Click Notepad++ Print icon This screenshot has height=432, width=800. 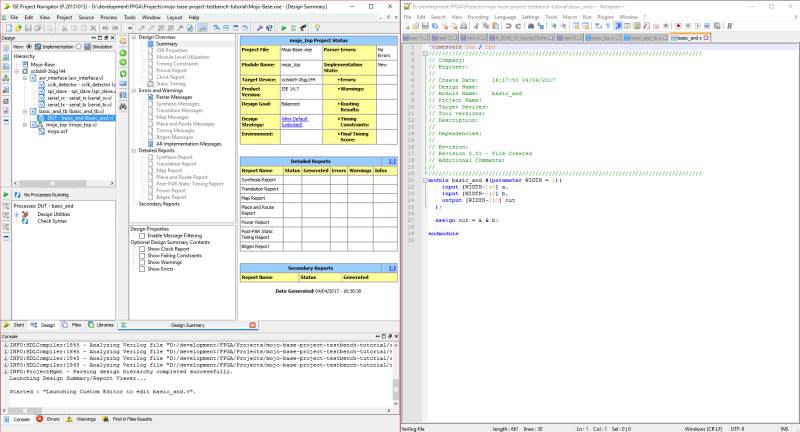(x=463, y=26)
